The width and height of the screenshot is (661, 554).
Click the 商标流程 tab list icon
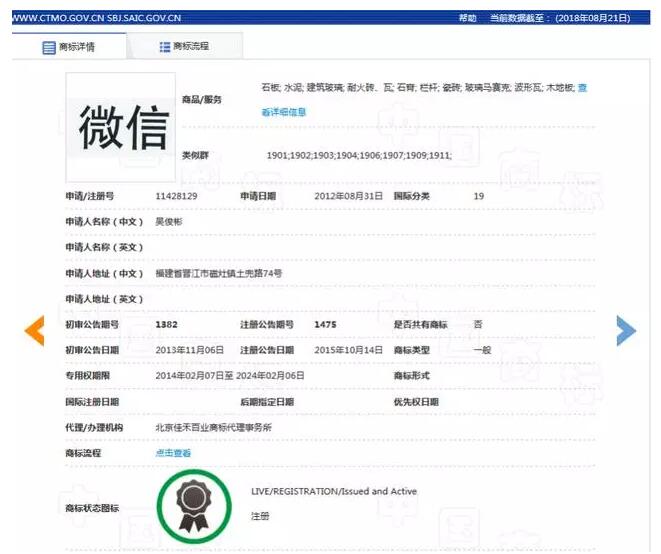pos(164,47)
